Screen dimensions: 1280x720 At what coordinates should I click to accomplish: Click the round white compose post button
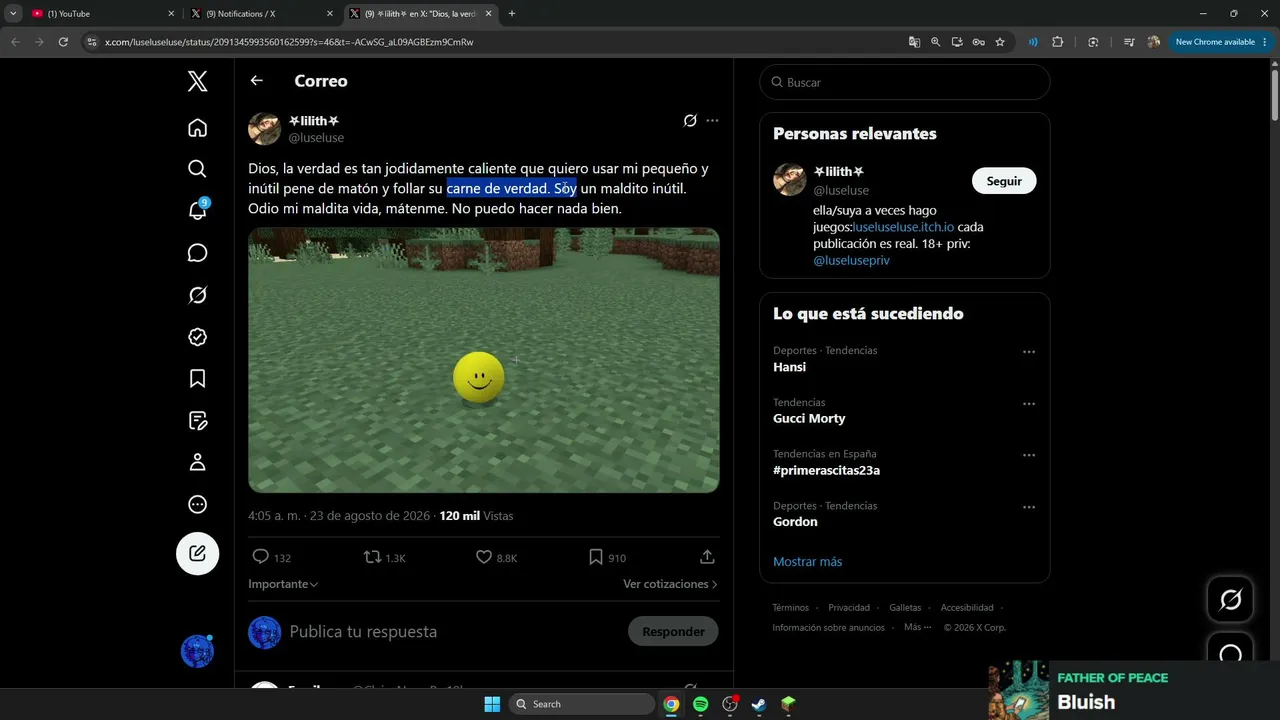198,553
